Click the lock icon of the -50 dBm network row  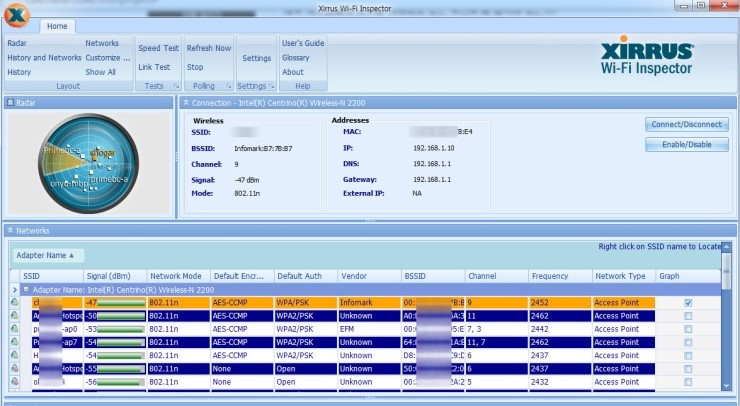point(15,315)
